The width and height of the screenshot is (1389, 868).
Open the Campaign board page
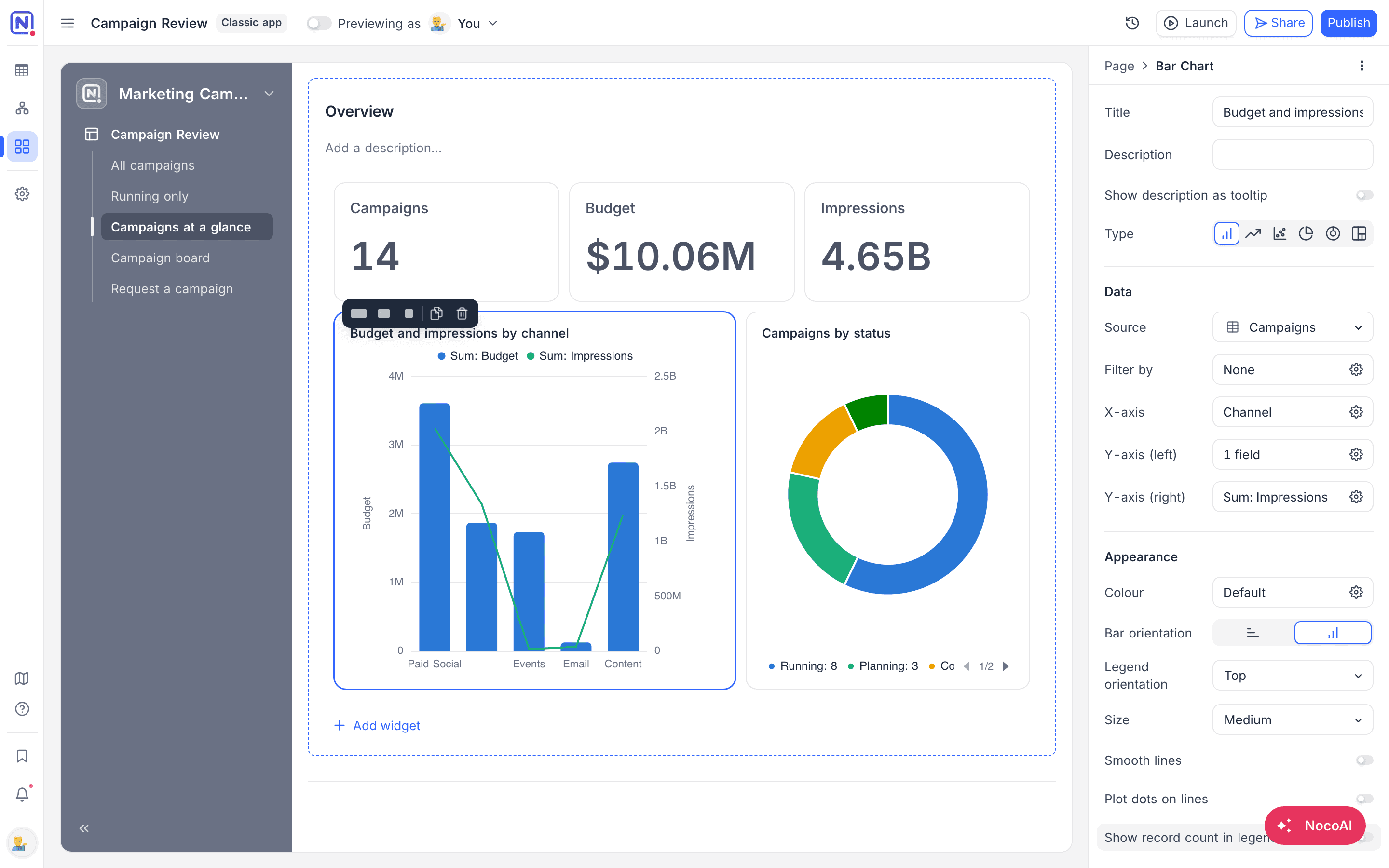160,258
